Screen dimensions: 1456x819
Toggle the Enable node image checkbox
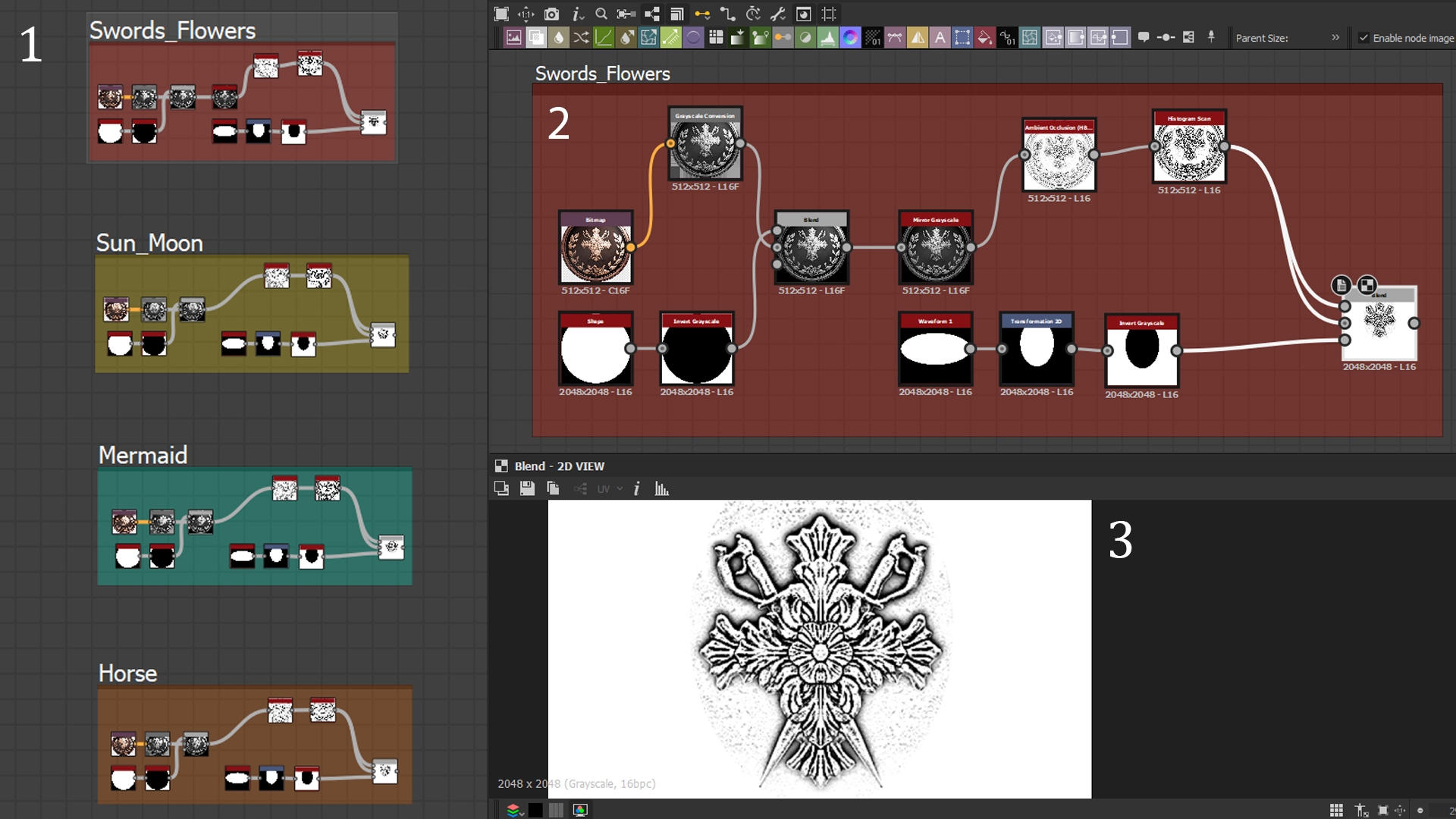click(x=1363, y=38)
